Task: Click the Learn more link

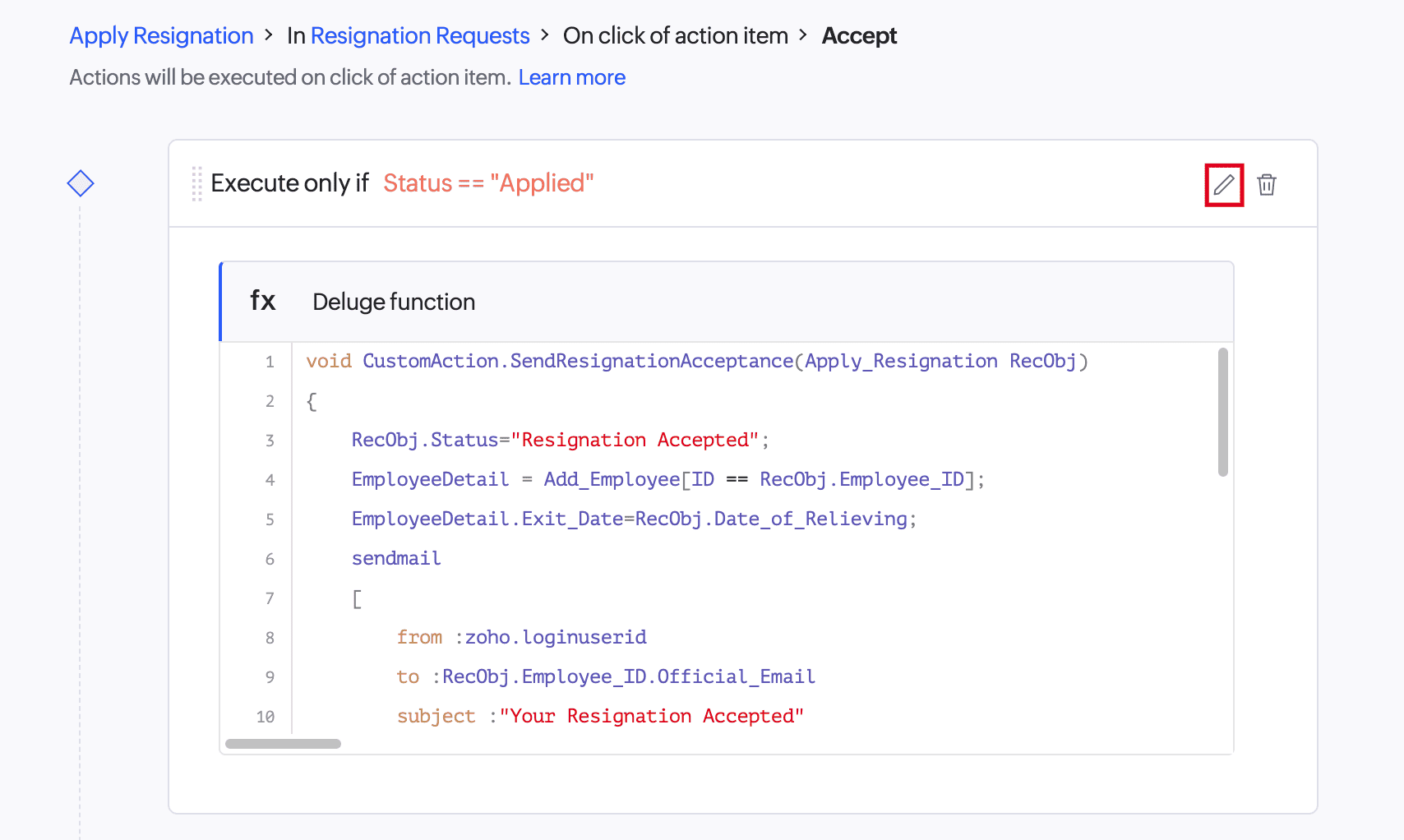Action: (x=572, y=77)
